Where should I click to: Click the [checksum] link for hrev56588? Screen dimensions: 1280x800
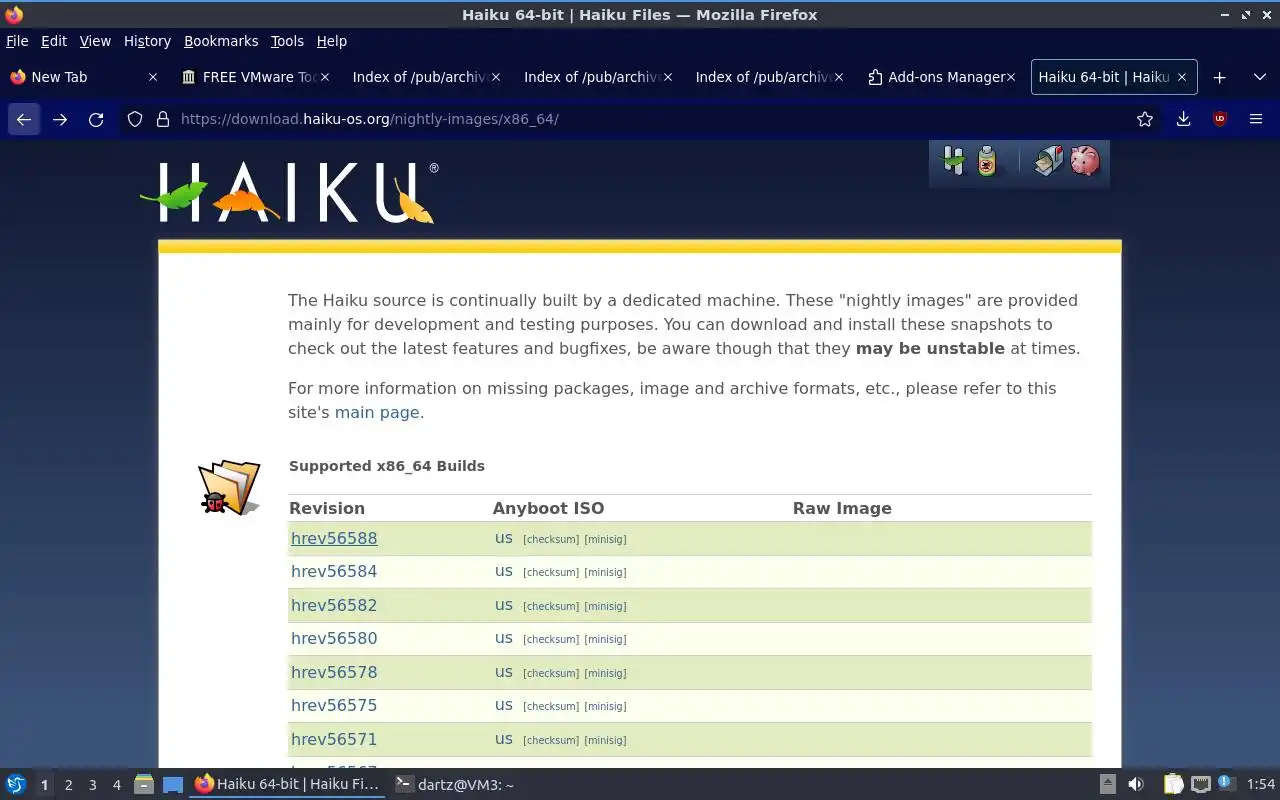tap(551, 540)
